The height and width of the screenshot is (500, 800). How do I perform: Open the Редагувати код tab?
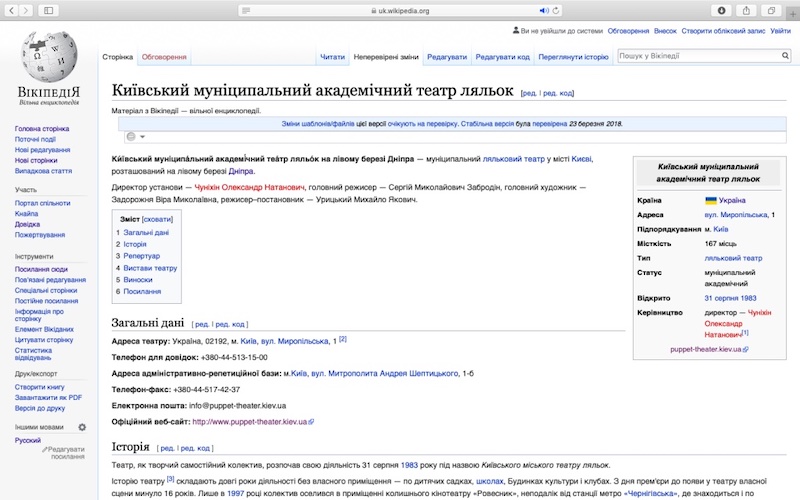tap(503, 57)
